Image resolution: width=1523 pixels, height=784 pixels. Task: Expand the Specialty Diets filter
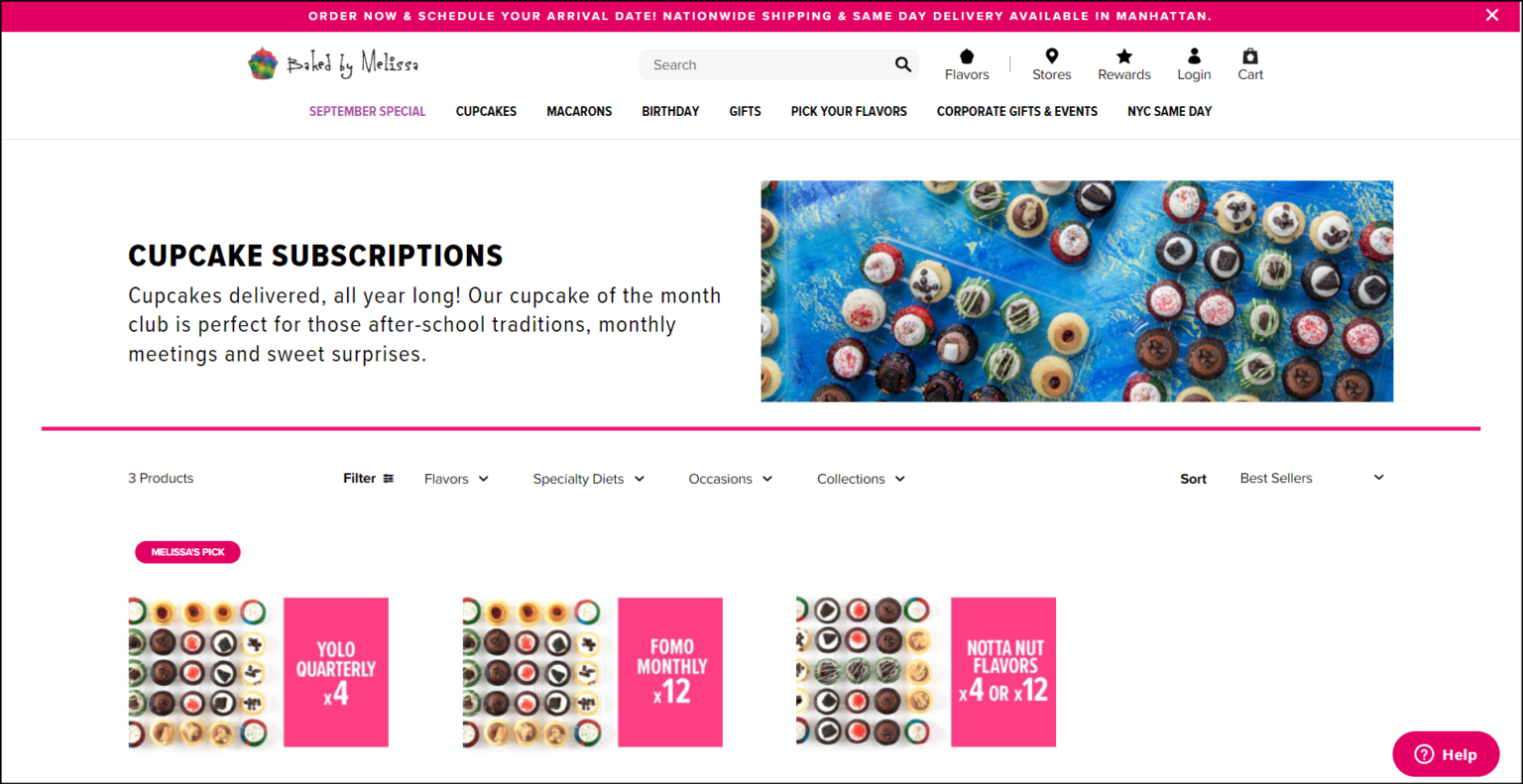pyautogui.click(x=589, y=479)
